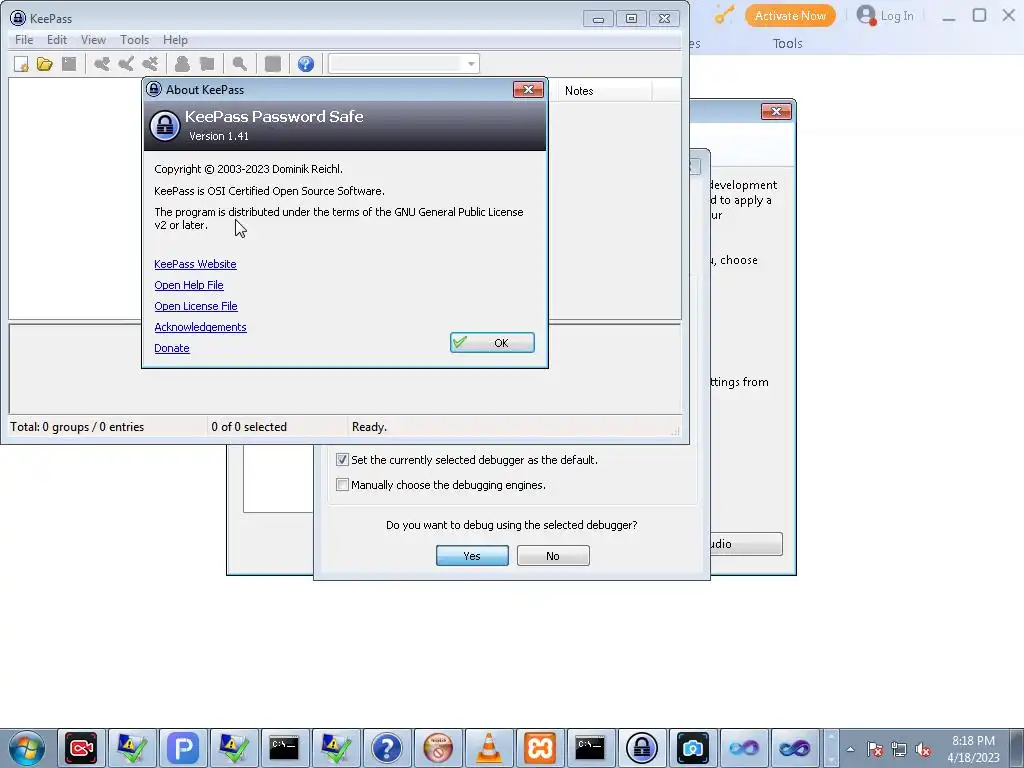1024x768 pixels.
Task: Click the blue question mark taskbar icon
Action: [x=387, y=748]
